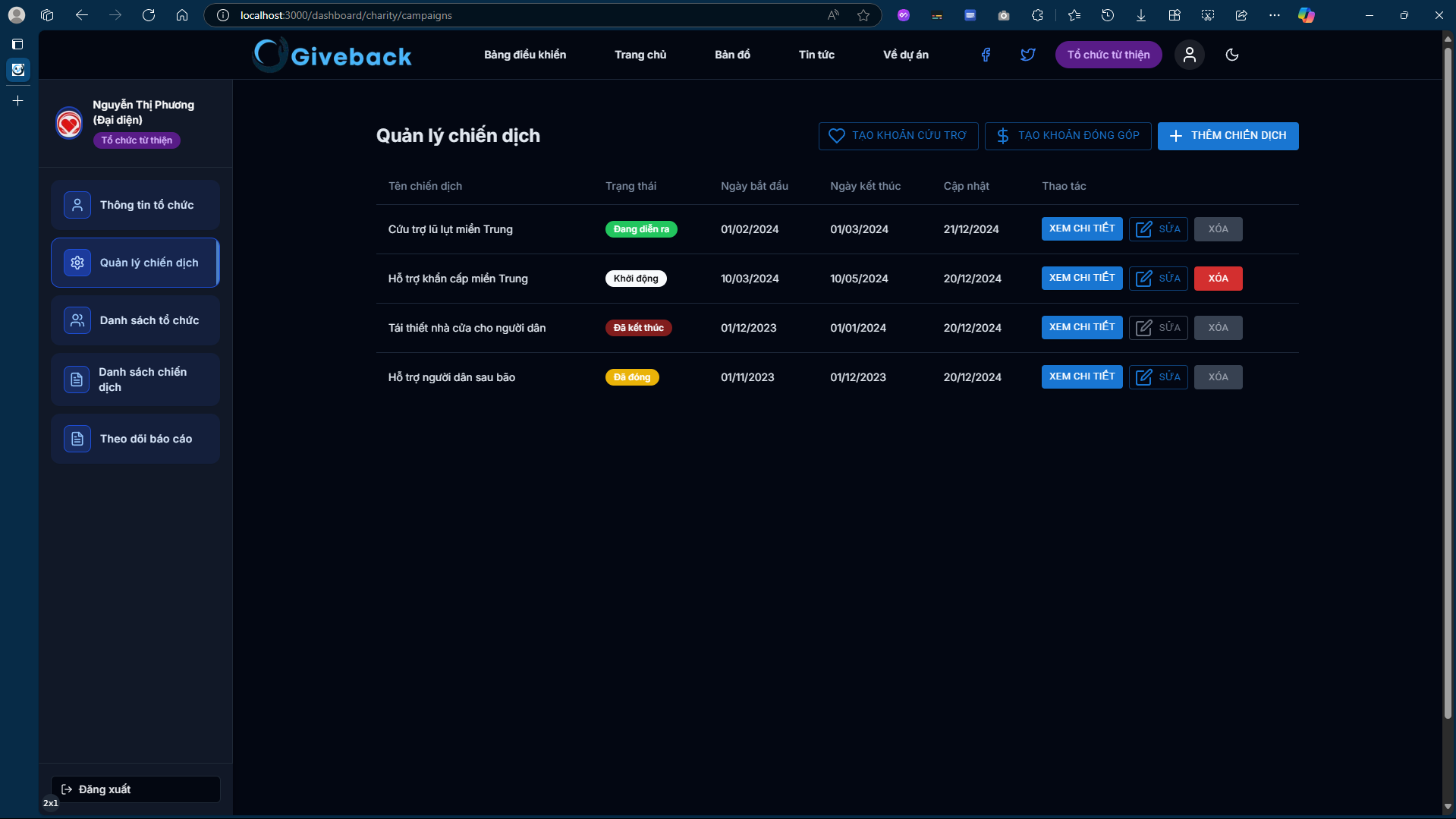1456x819 pixels.
Task: Click the Thông tin tổ chức person icon
Action: [77, 205]
